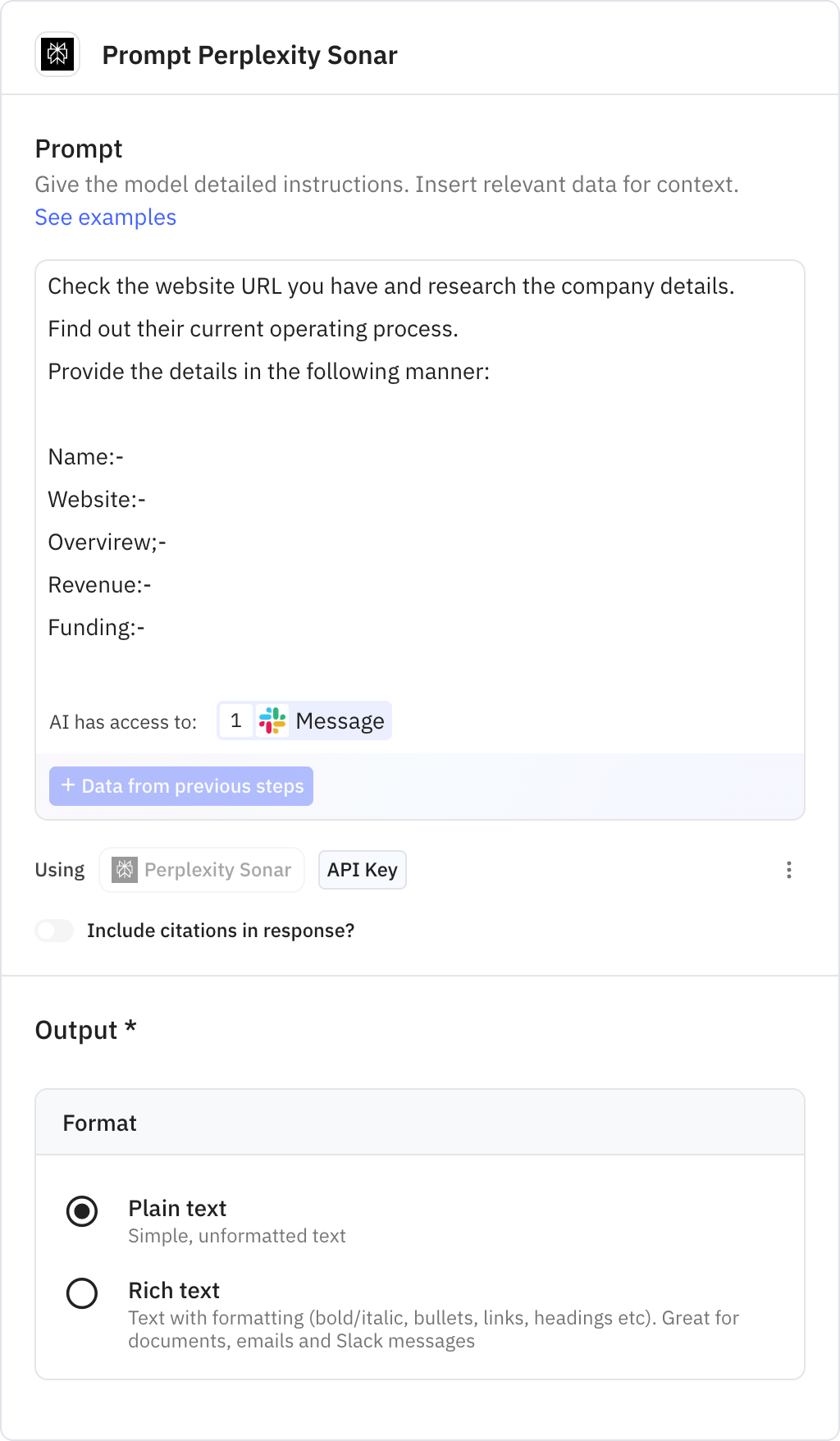Image resolution: width=840 pixels, height=1441 pixels.
Task: Select the Plain text radio option
Action: click(82, 1211)
